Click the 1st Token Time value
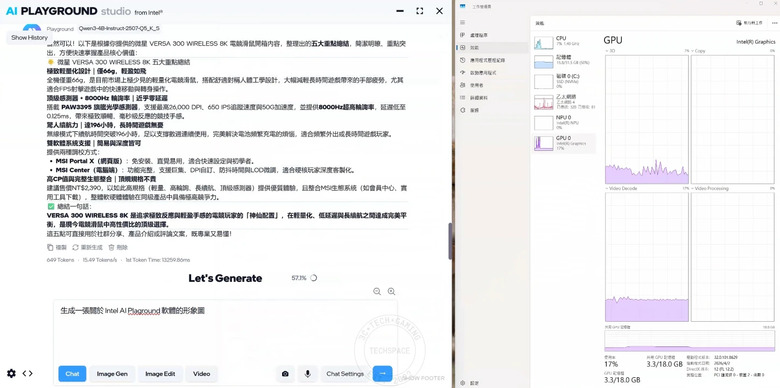The image size is (780, 388). point(158,260)
